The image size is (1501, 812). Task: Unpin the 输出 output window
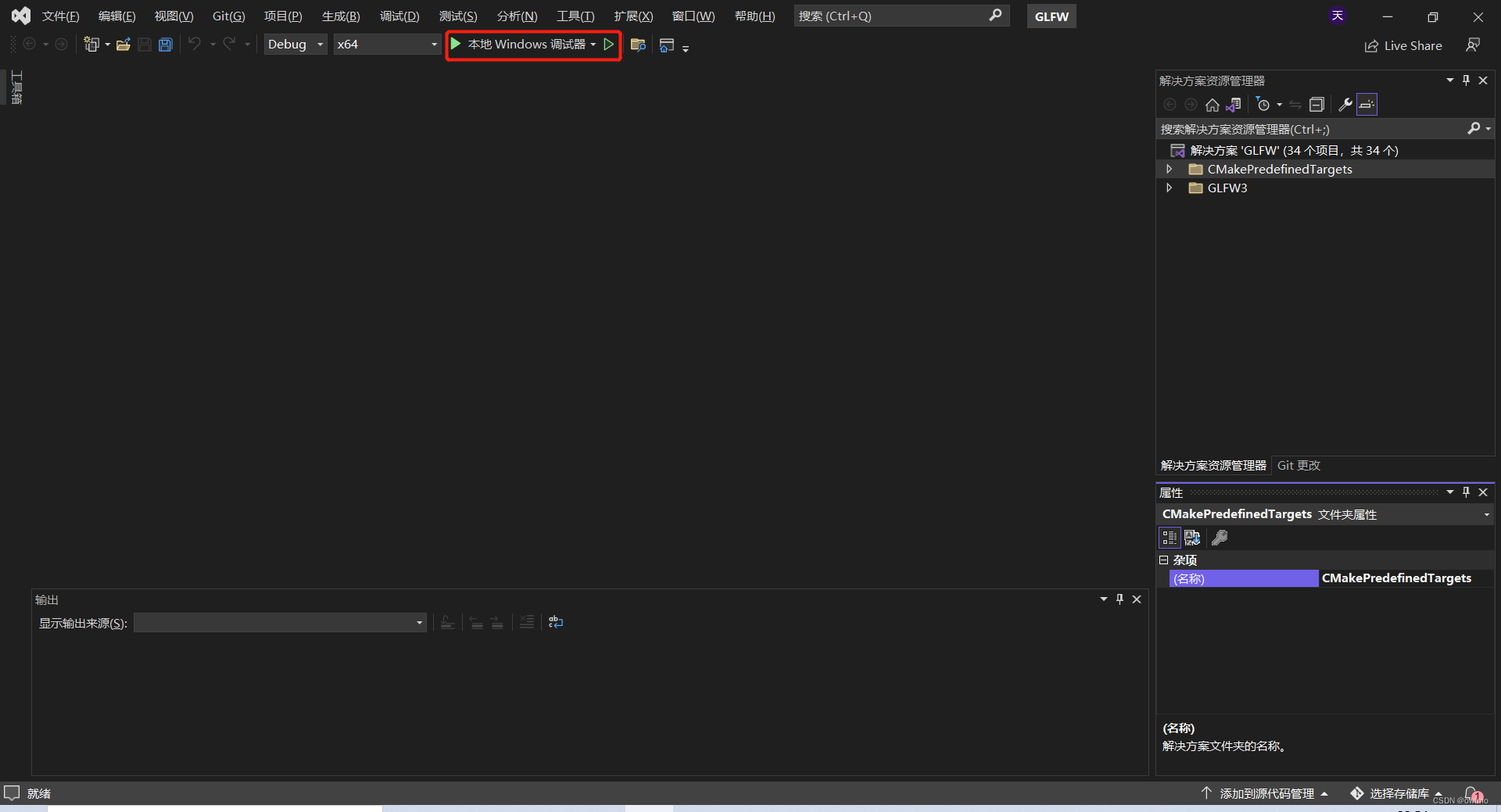1119,599
